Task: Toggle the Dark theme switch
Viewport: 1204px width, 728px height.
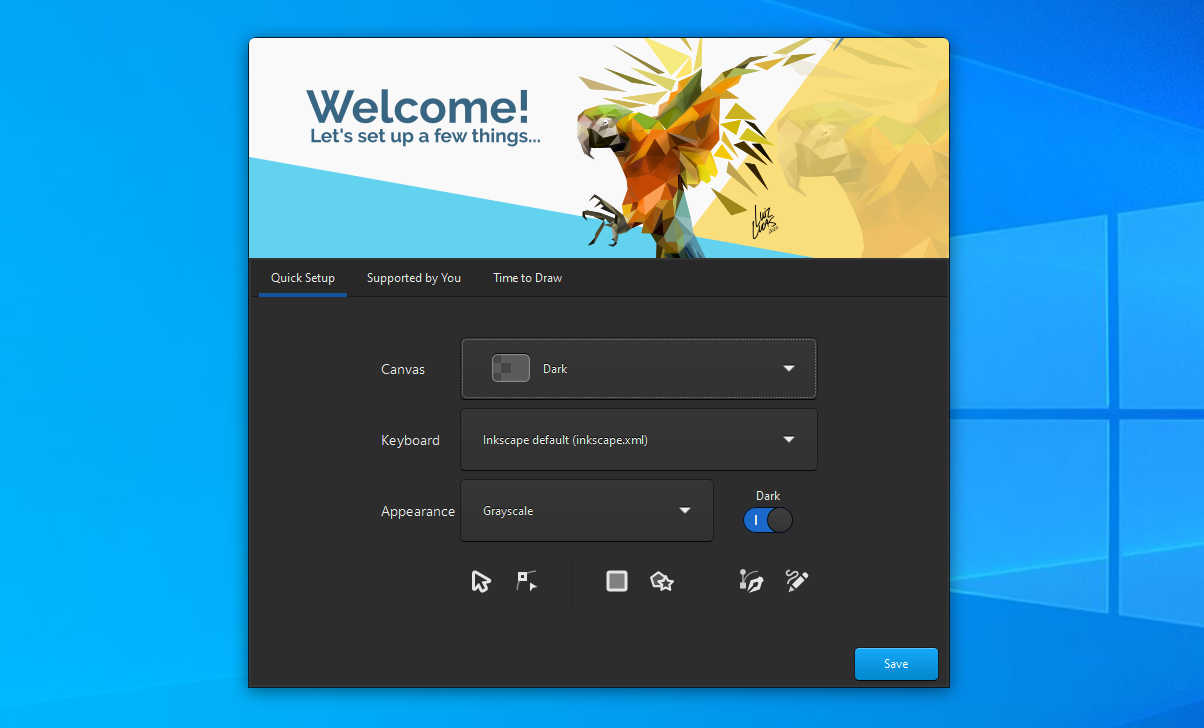Action: pyautogui.click(x=768, y=520)
